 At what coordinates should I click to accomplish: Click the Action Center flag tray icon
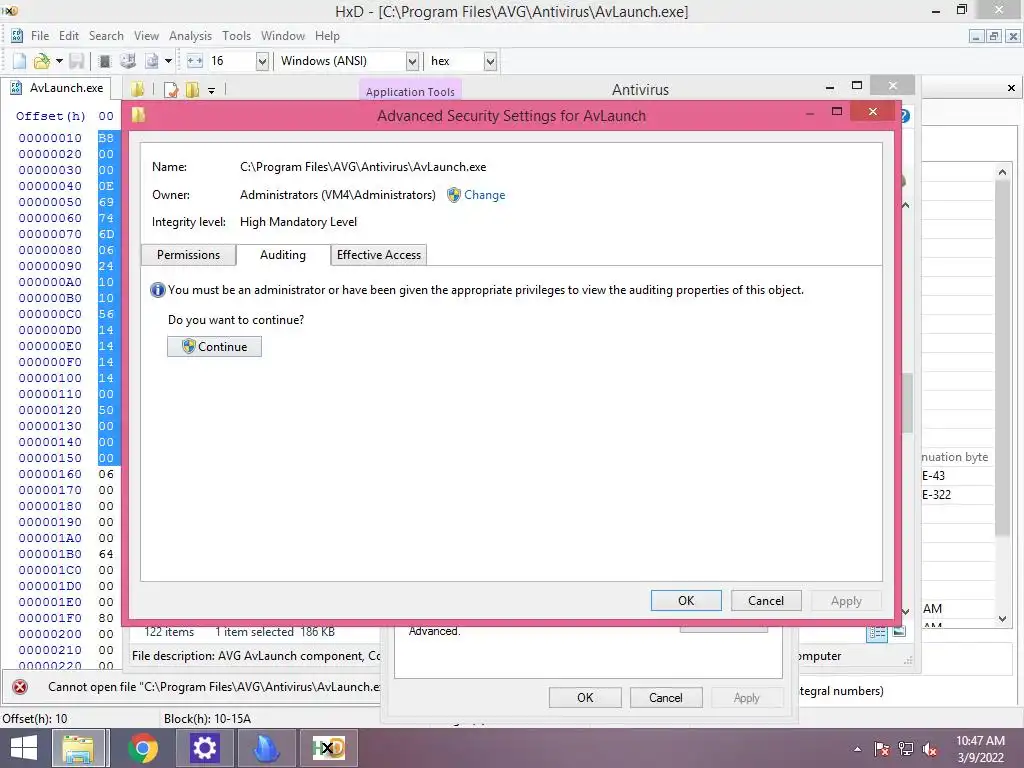coord(882,749)
